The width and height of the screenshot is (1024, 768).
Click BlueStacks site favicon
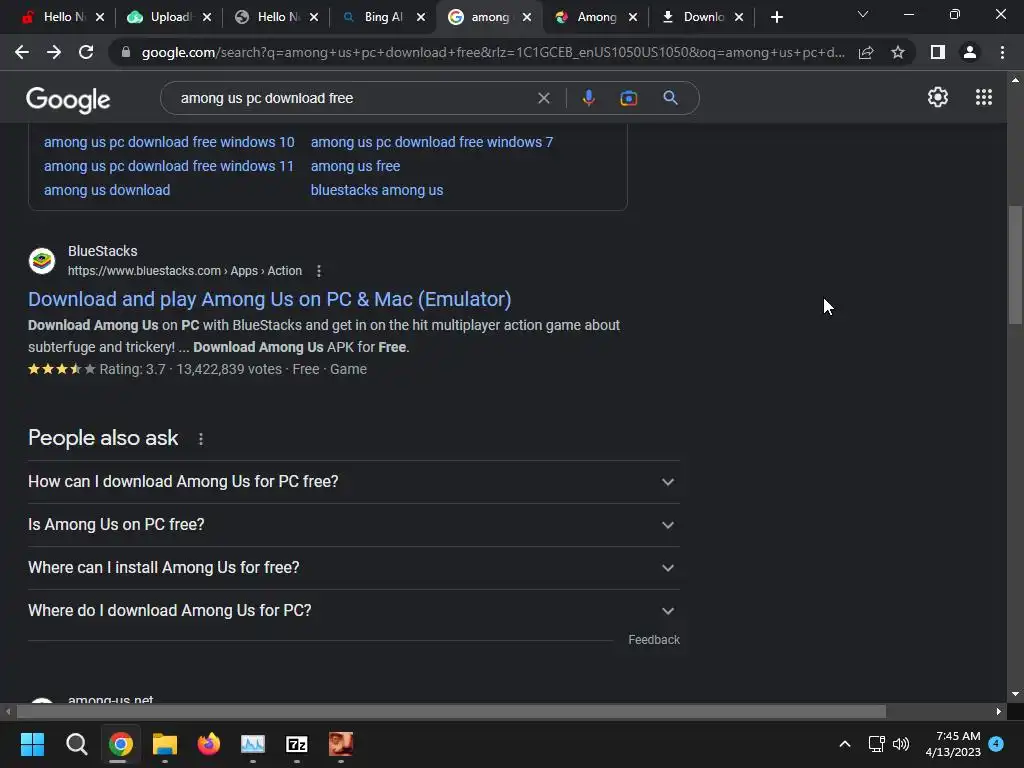[x=42, y=261]
